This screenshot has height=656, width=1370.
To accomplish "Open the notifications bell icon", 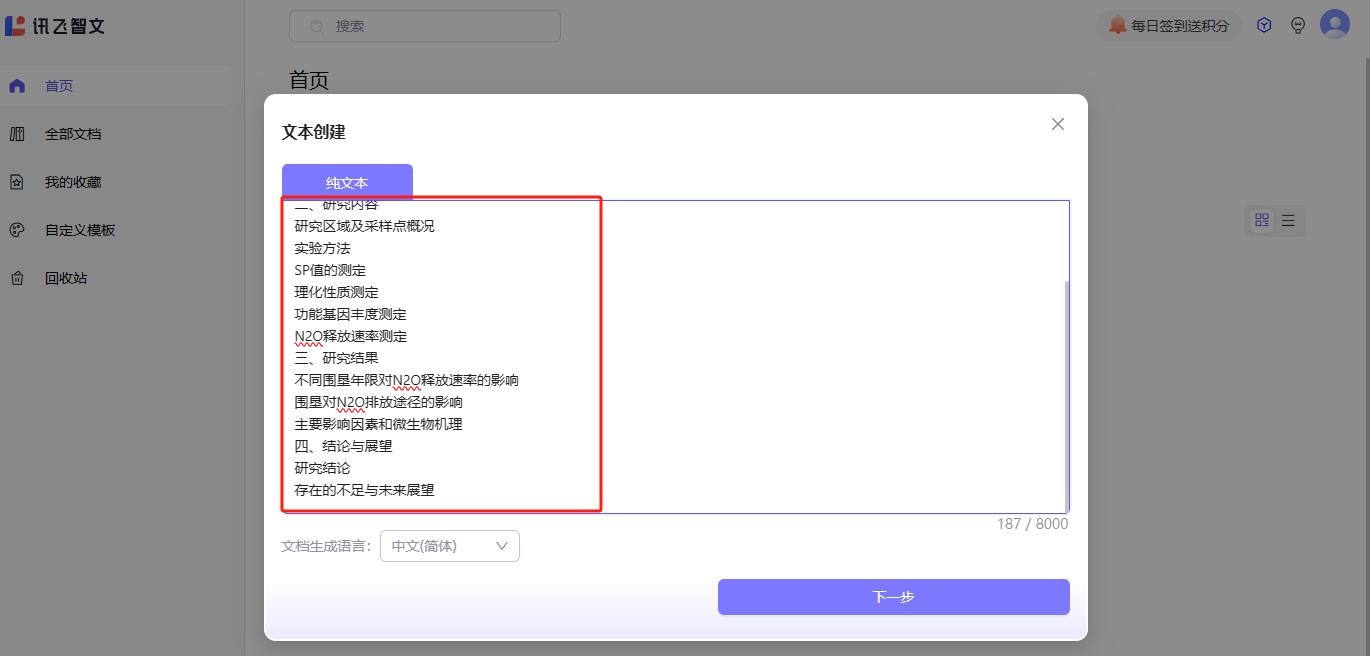I will point(1119,25).
